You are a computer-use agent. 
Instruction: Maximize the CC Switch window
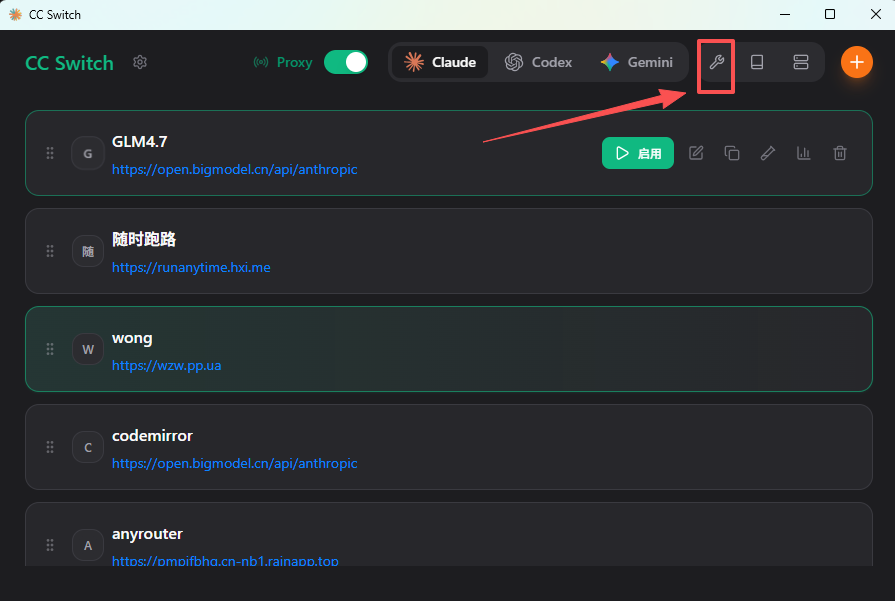coord(830,14)
